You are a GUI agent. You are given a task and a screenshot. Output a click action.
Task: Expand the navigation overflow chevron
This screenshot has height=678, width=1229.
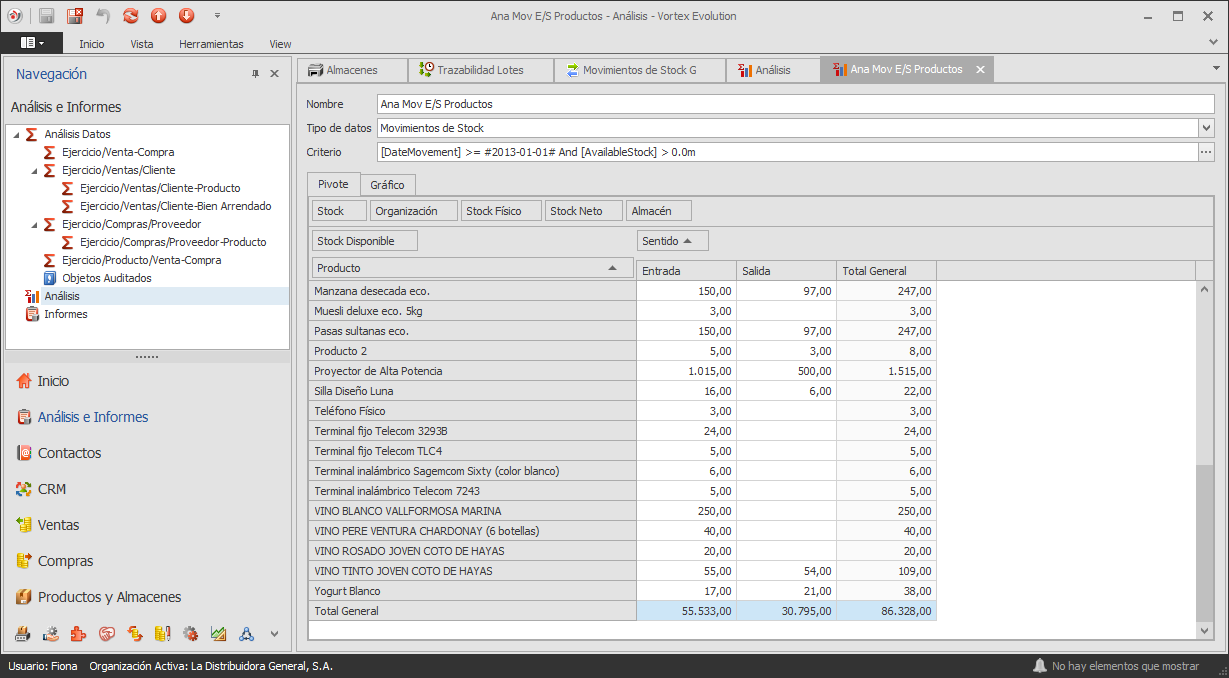pos(274,633)
